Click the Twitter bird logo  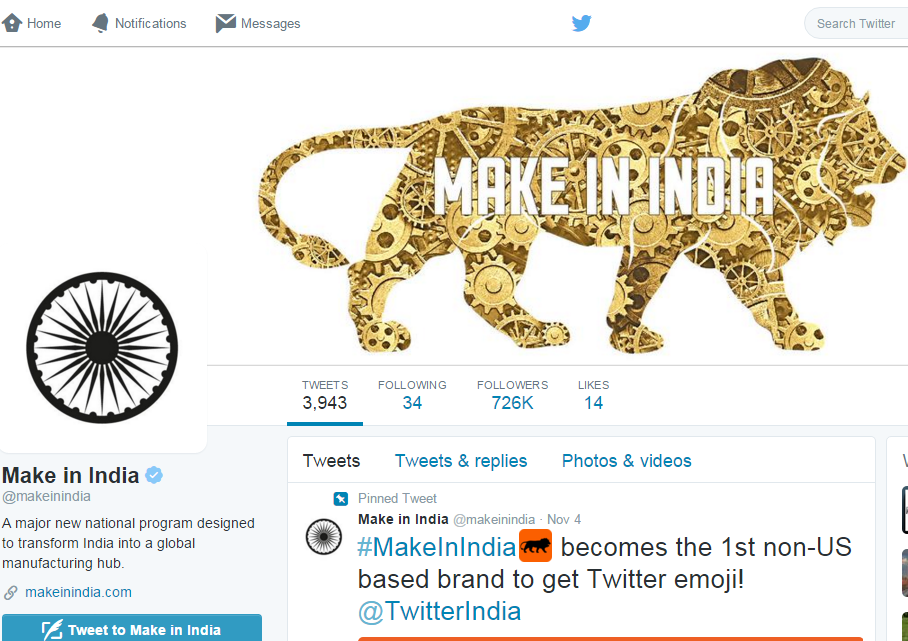pyautogui.click(x=581, y=23)
